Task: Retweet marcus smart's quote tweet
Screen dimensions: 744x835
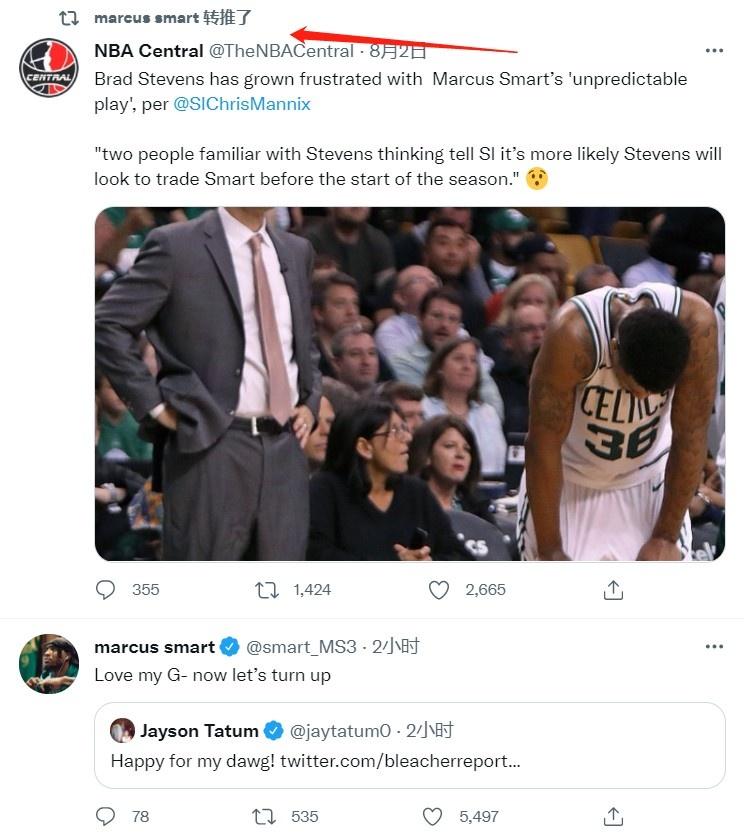Action: (x=265, y=816)
